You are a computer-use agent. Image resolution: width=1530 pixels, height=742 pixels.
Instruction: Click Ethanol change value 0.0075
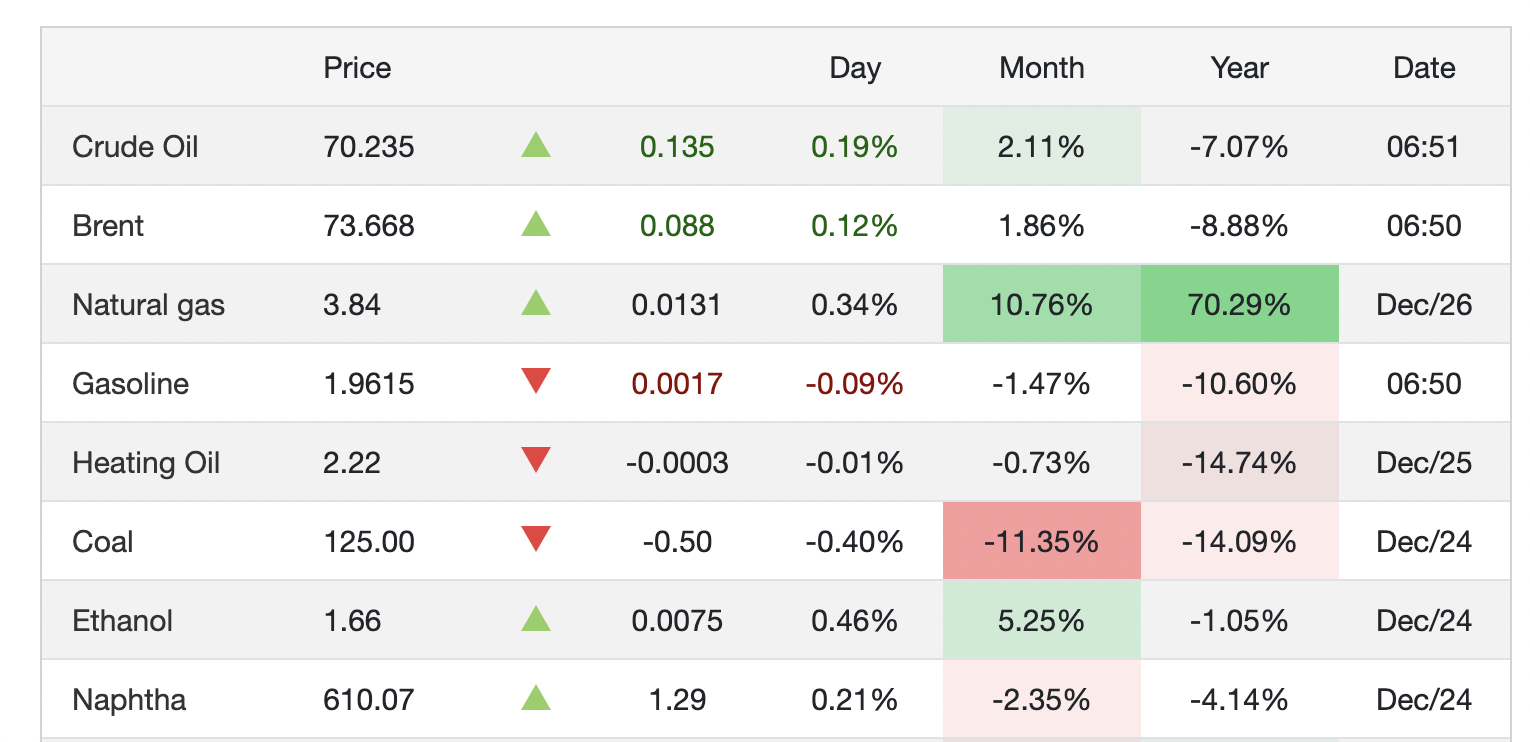pyautogui.click(x=677, y=621)
